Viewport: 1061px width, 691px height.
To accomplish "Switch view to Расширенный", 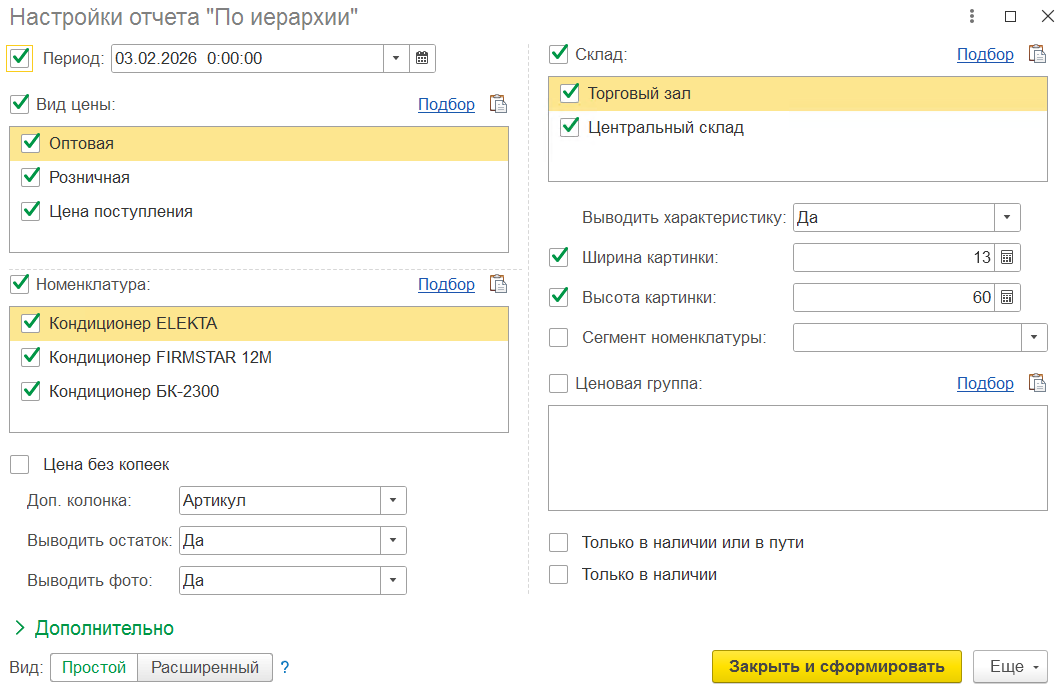I will [205, 667].
